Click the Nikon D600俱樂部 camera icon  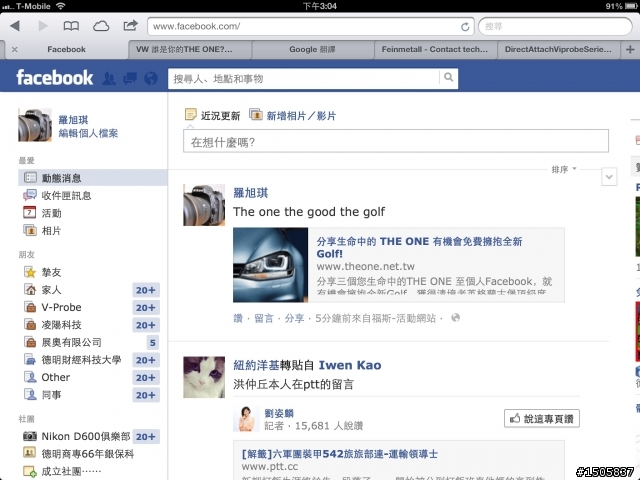click(30, 436)
